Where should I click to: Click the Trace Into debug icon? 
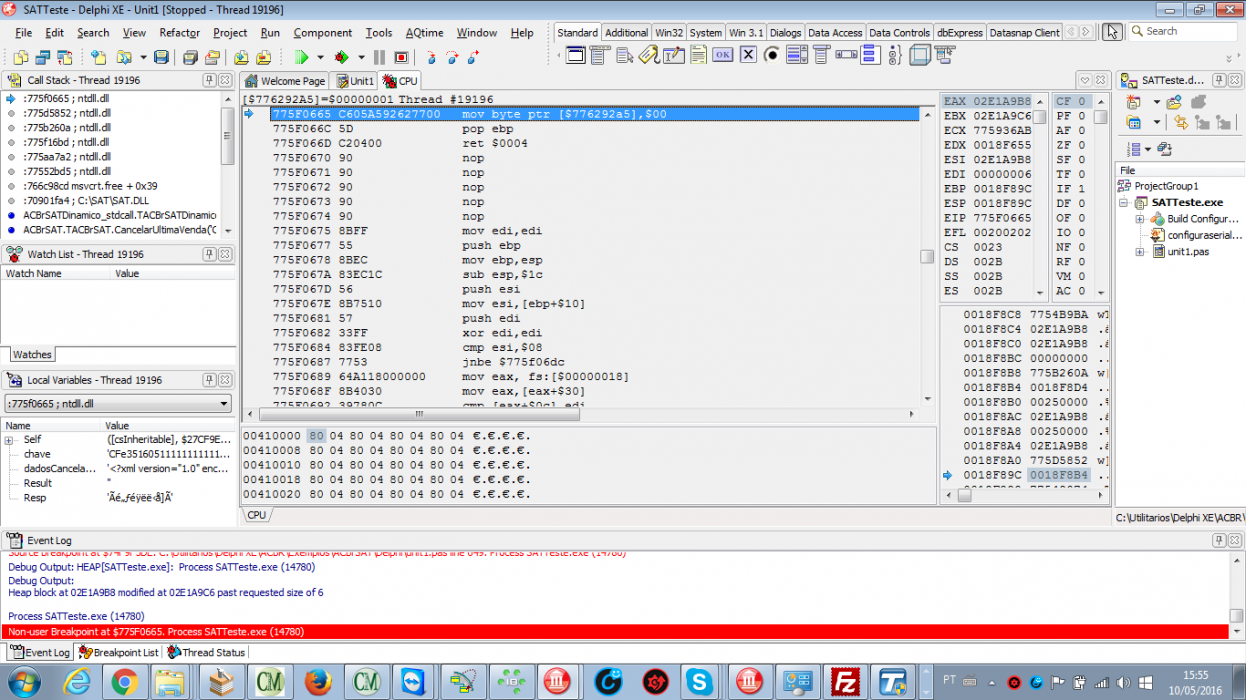tap(432, 57)
